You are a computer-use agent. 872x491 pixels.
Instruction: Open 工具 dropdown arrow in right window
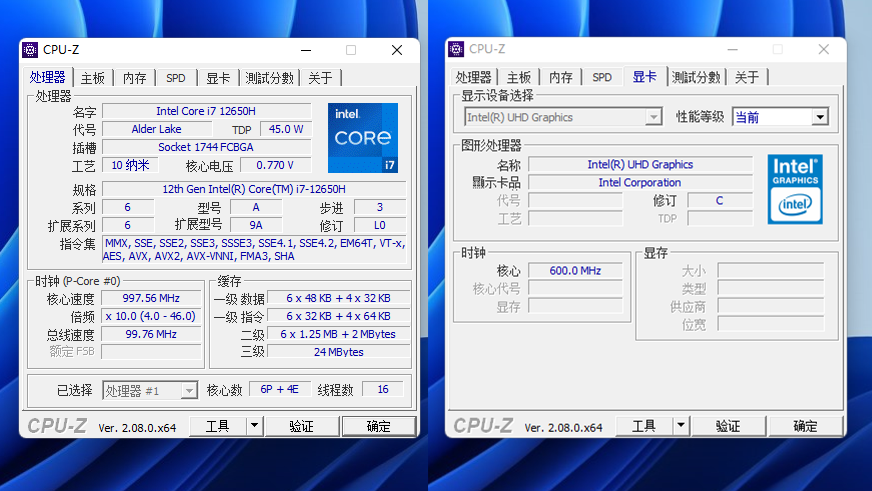pos(681,426)
